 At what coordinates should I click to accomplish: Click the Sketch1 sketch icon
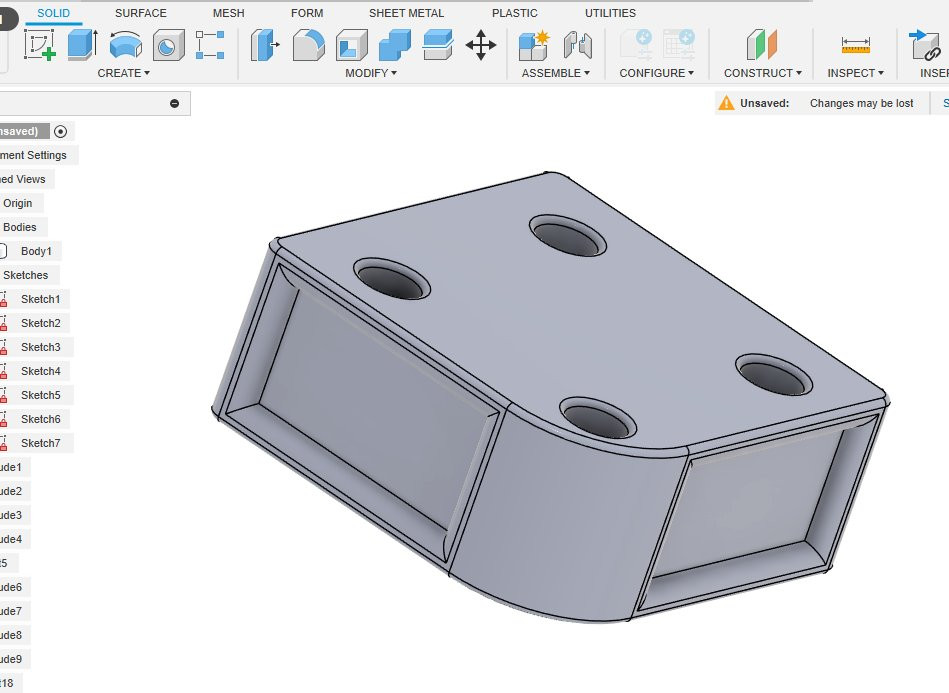pos(4,299)
